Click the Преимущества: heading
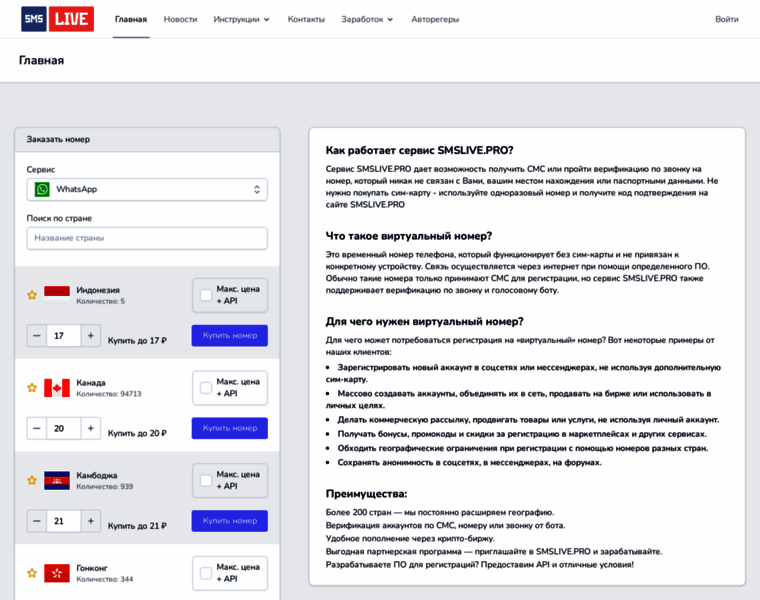This screenshot has height=600, width=760. pos(366,494)
